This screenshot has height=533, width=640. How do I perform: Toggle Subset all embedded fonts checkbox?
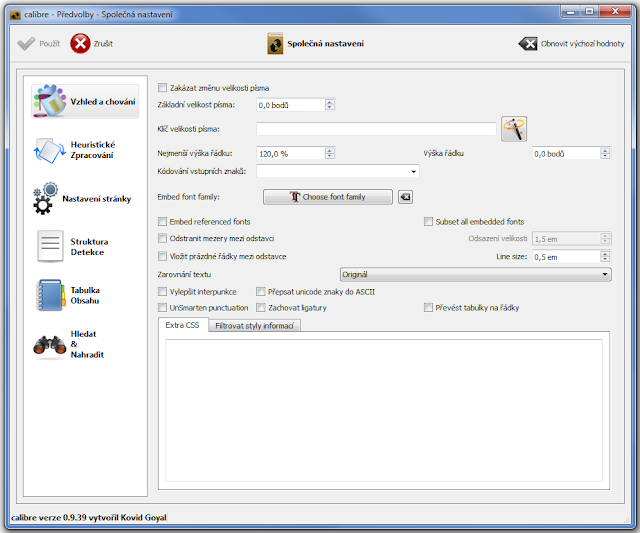[428, 222]
